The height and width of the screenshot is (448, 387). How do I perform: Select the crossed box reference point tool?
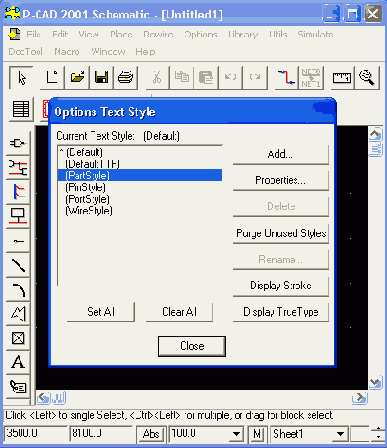18,338
